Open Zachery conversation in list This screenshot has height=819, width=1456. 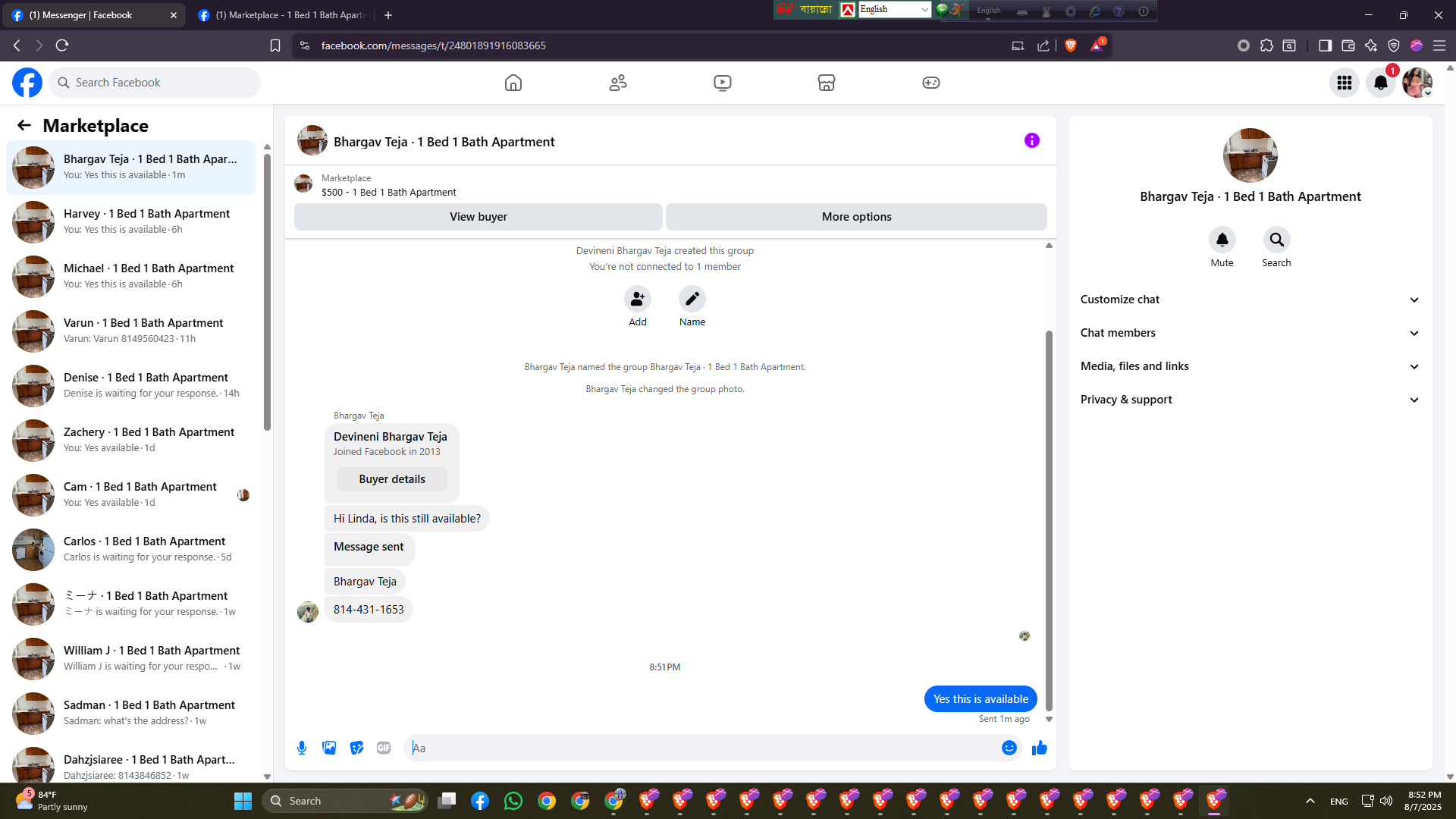pyautogui.click(x=131, y=440)
